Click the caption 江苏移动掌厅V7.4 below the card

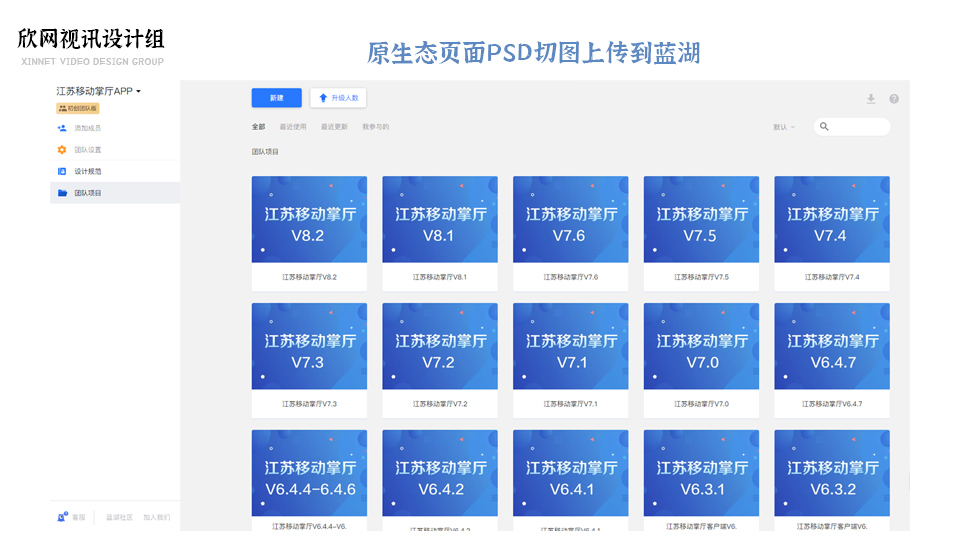832,277
